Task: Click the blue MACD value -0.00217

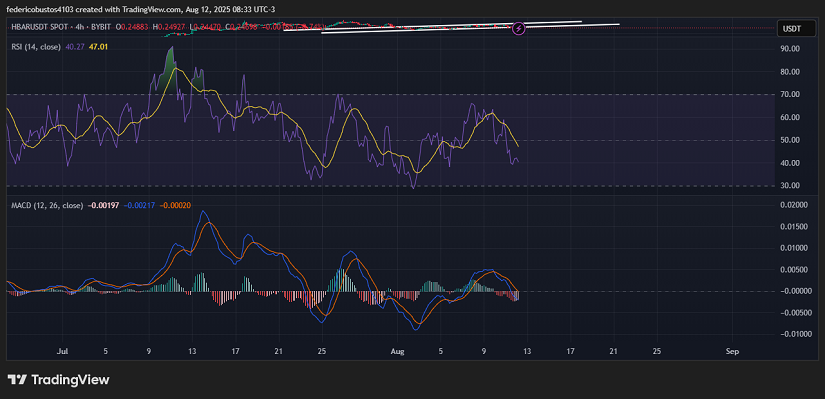Action: (x=139, y=206)
